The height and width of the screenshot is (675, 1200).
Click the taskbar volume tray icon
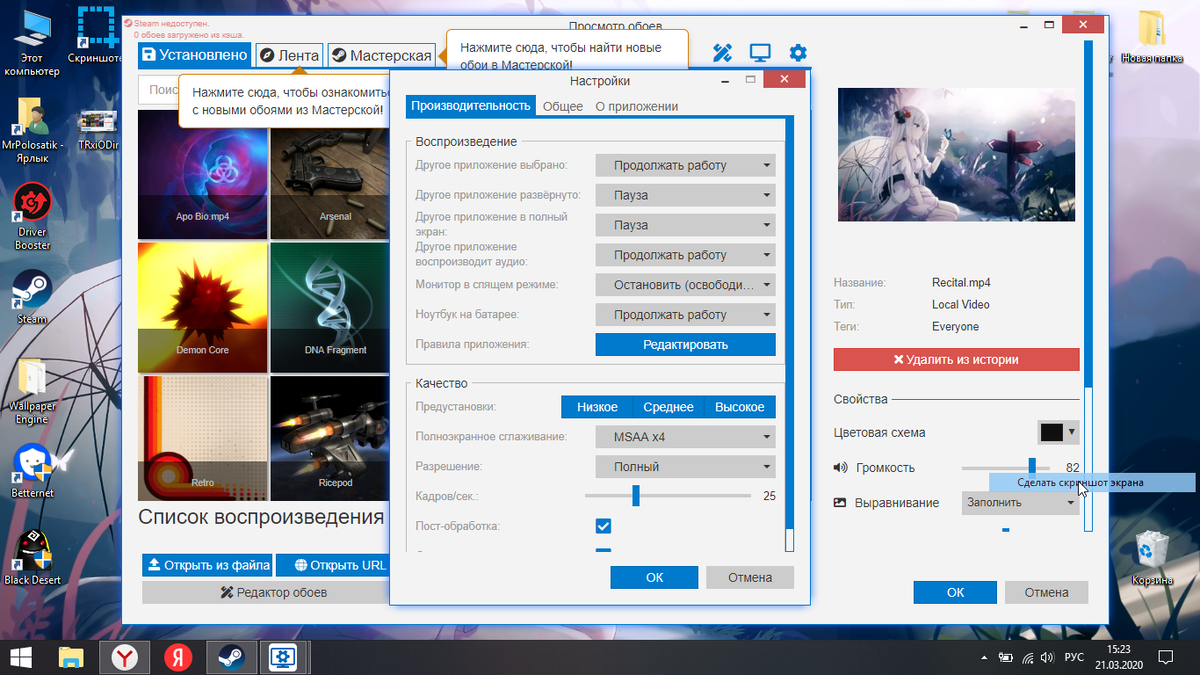[x=1046, y=657]
